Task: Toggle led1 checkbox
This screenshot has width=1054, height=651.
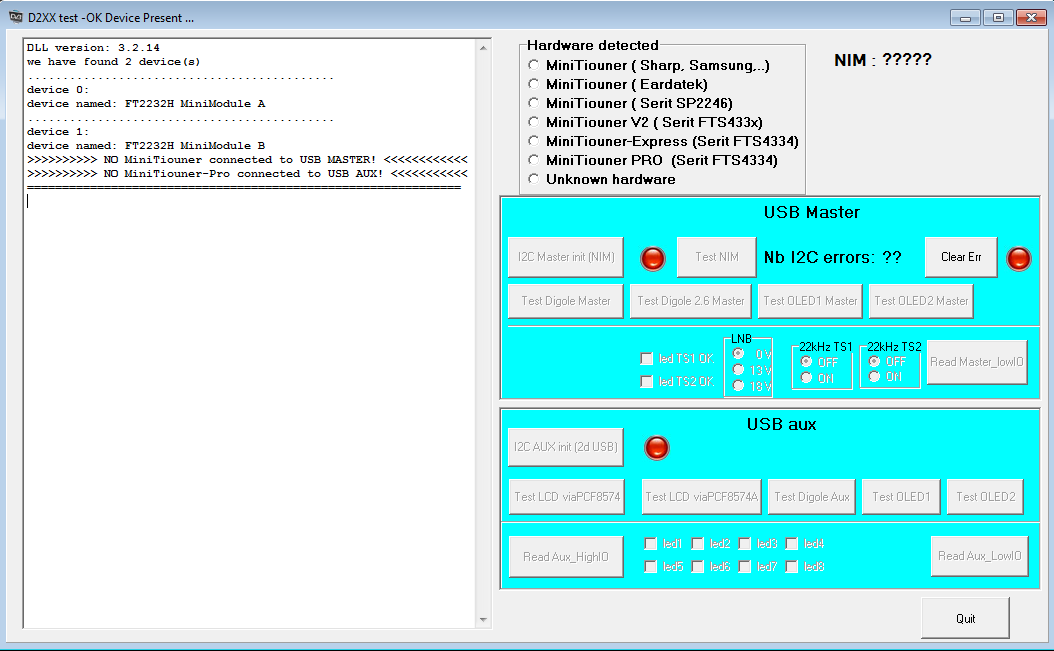Action: (x=651, y=543)
